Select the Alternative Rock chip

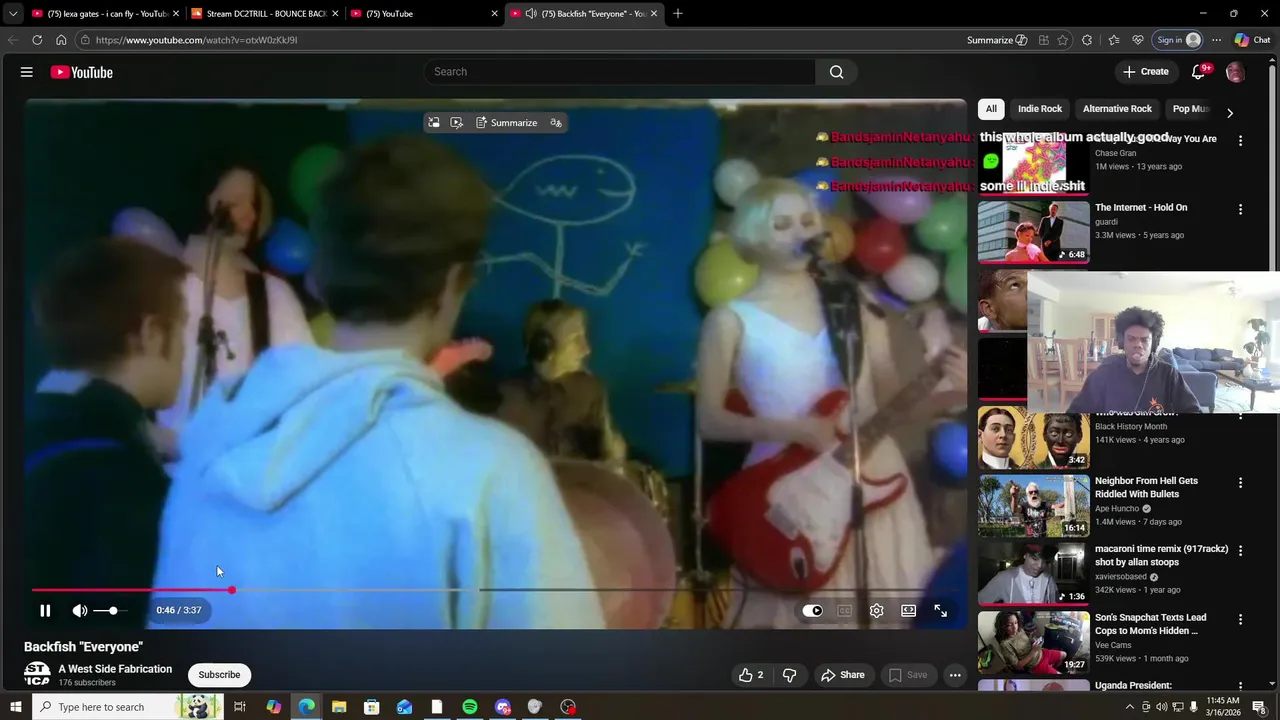[x=1117, y=109]
